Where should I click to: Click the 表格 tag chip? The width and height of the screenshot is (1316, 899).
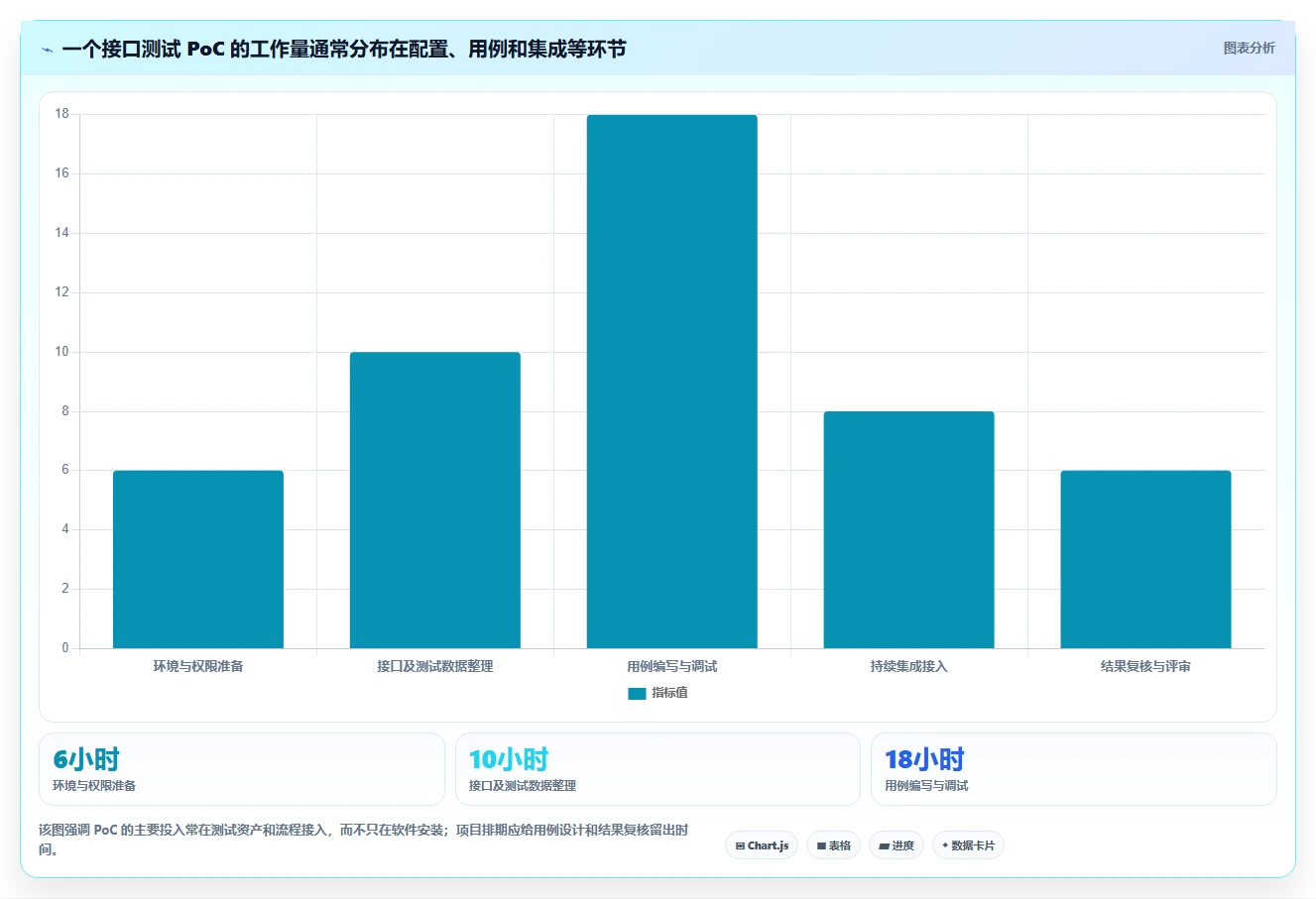(834, 845)
